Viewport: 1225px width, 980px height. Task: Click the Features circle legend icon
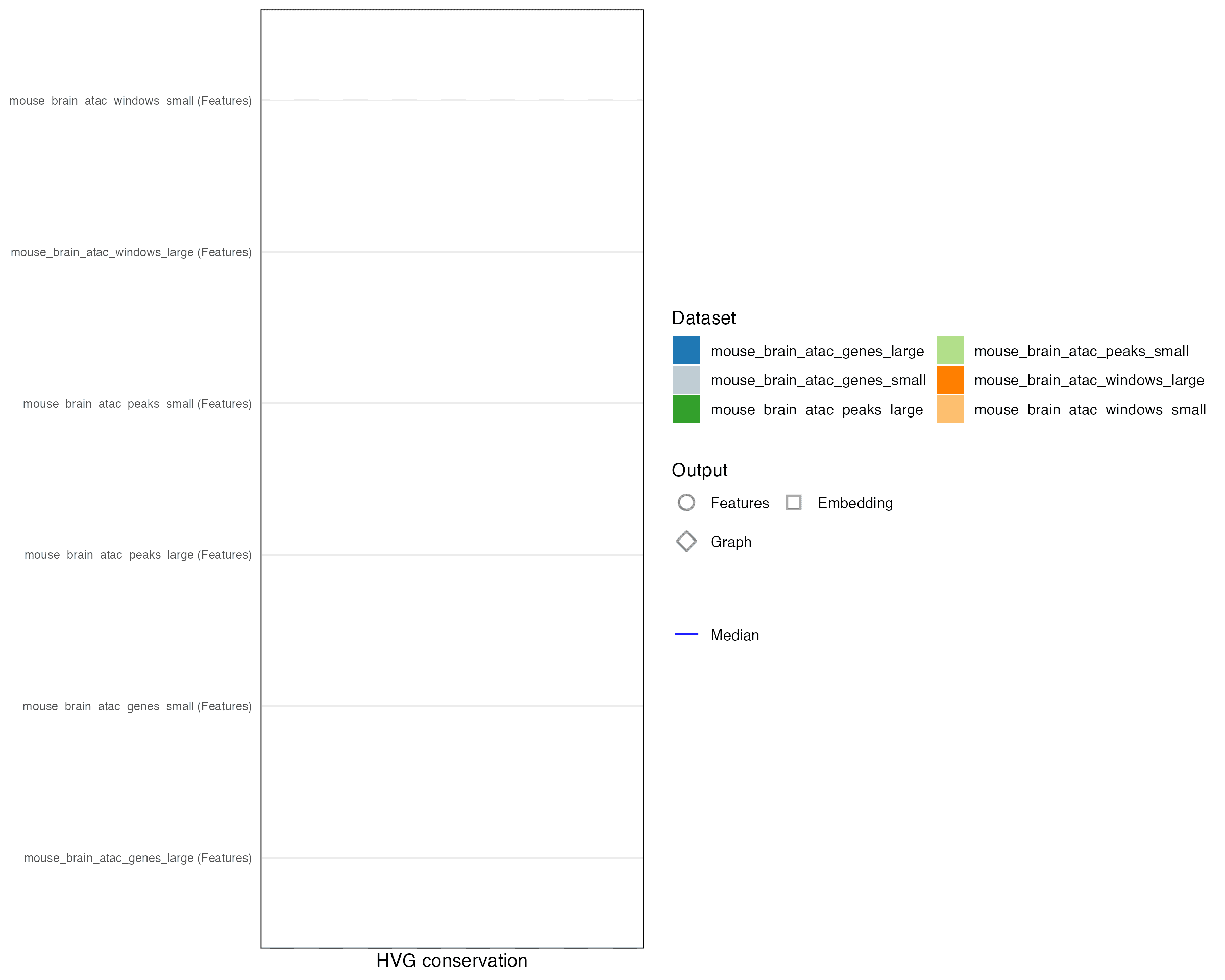point(687,502)
